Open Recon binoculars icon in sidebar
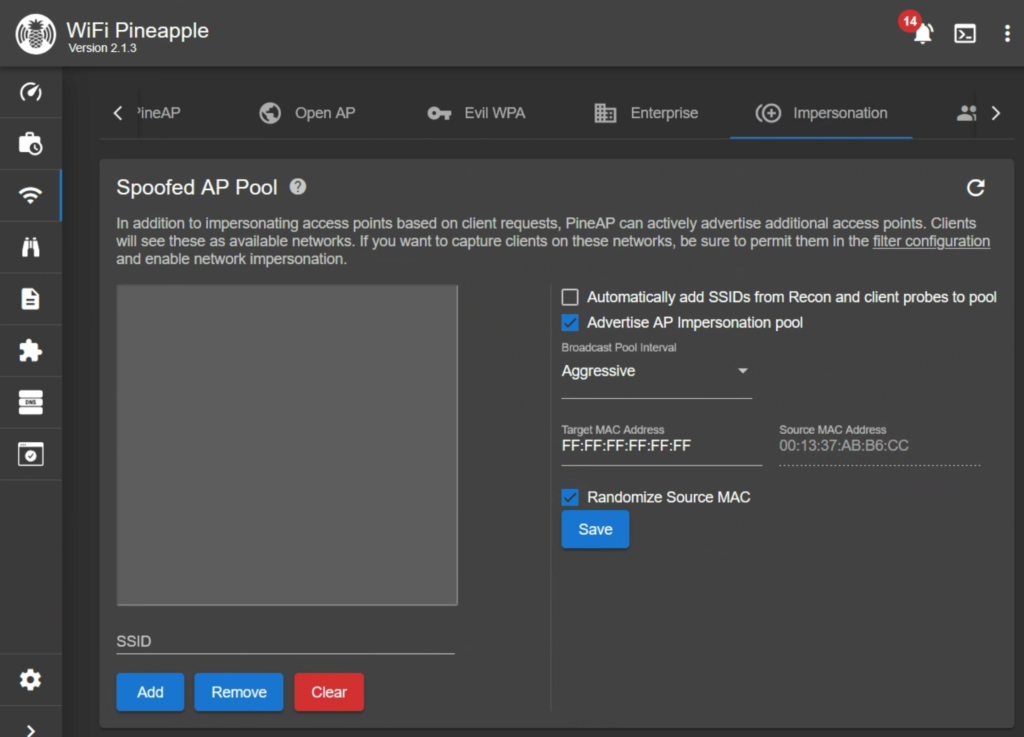The width and height of the screenshot is (1024, 737). (31, 247)
